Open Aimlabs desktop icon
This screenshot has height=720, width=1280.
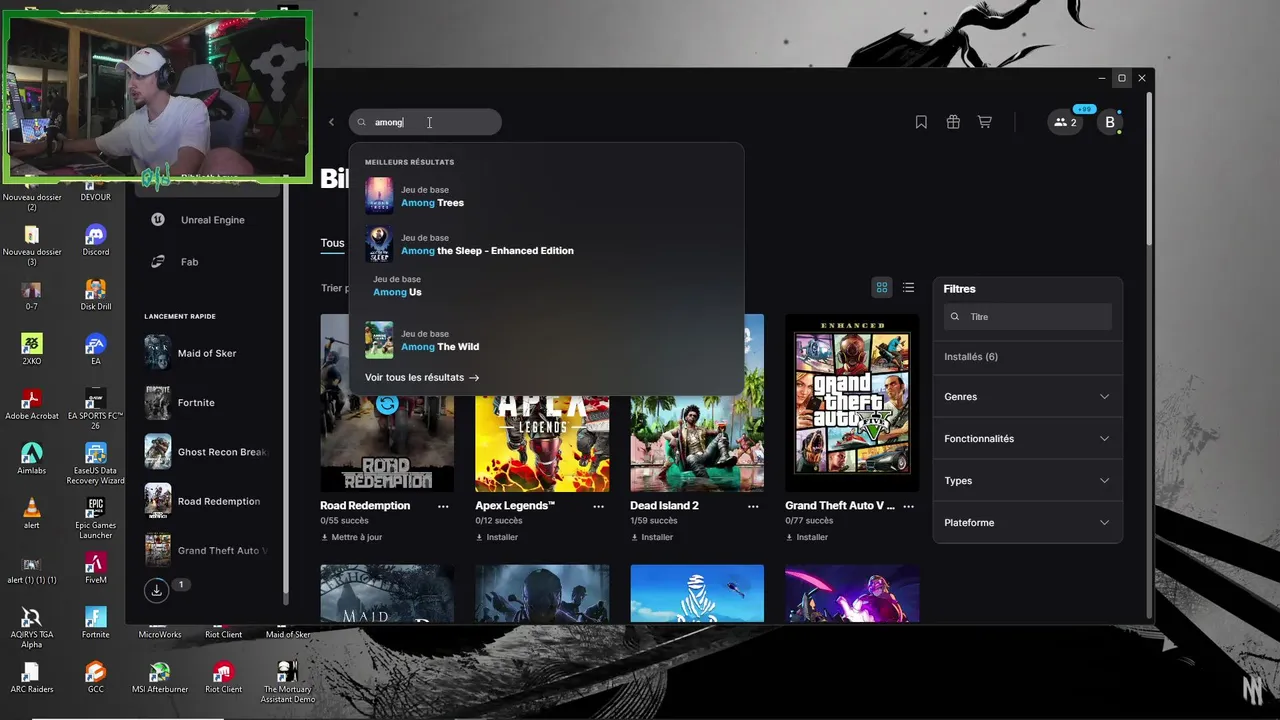coord(32,459)
